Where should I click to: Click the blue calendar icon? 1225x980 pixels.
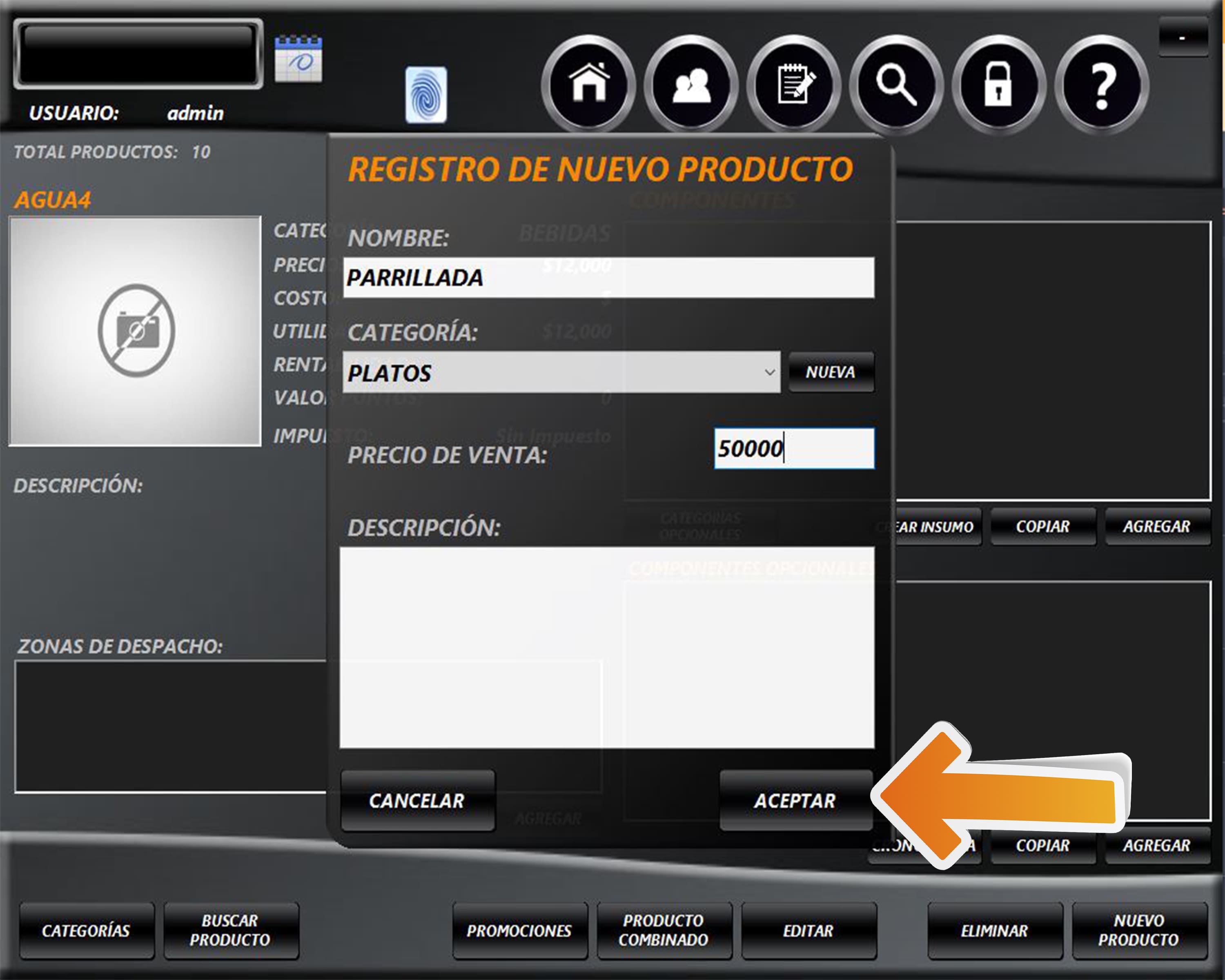[298, 58]
